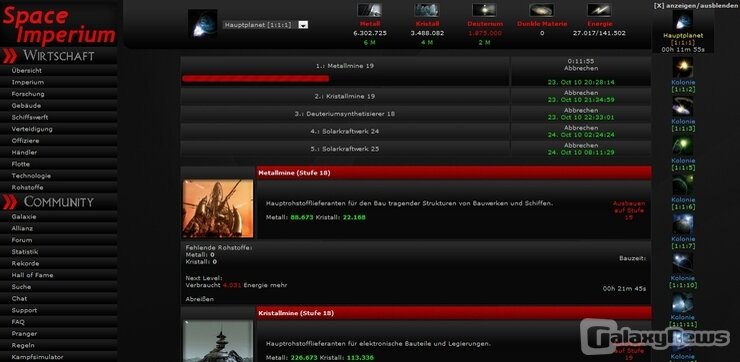Click Ausbauen auf Stufe 19 for Metallmine
The width and height of the screenshot is (740, 362).
point(629,210)
